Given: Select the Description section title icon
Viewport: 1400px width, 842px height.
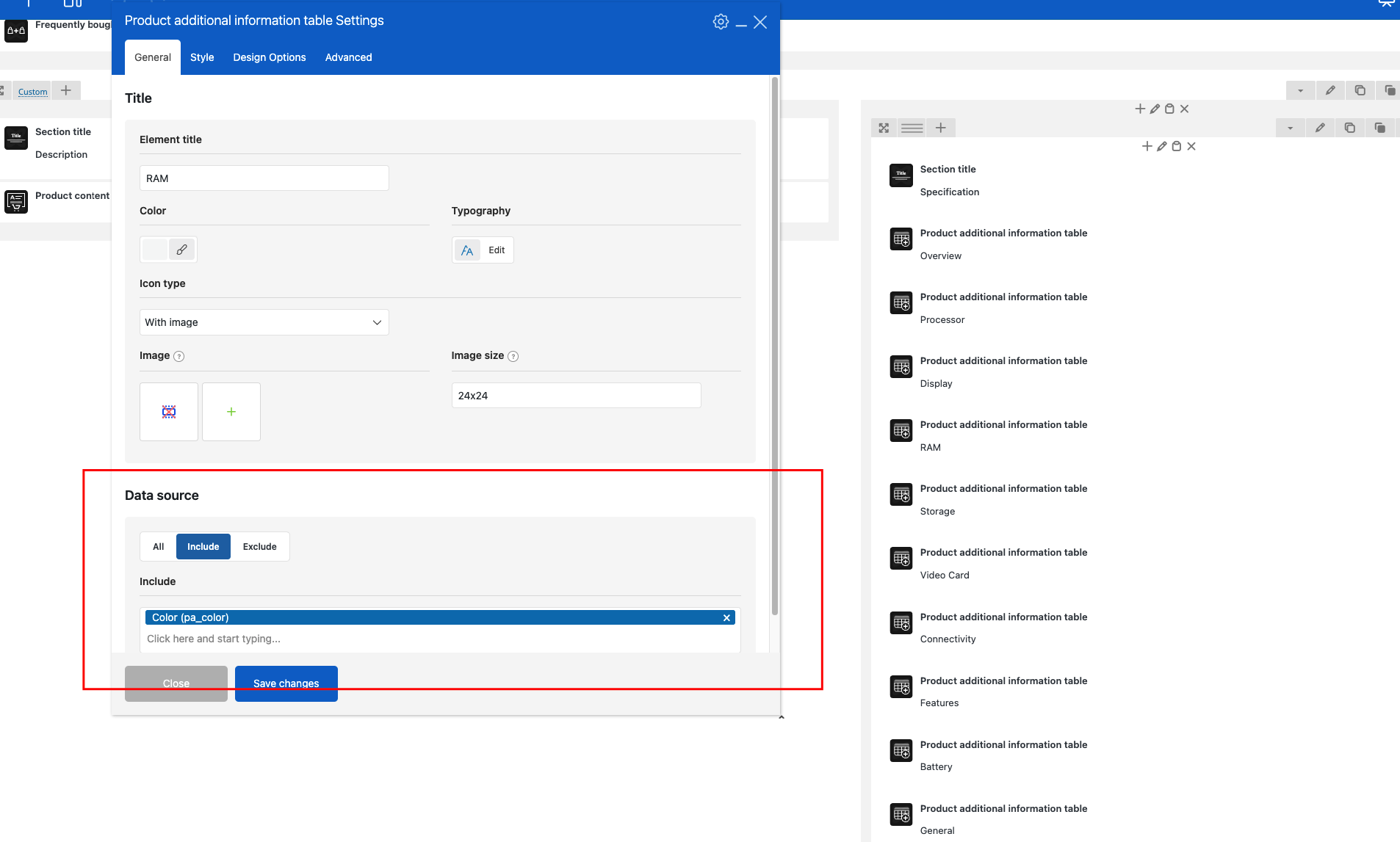Looking at the screenshot, I should point(16,138).
